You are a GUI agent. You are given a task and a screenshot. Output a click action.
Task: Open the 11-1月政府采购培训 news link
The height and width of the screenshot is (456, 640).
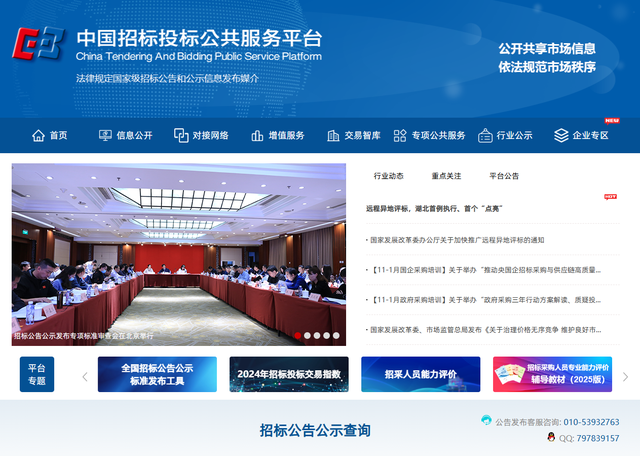[485, 300]
